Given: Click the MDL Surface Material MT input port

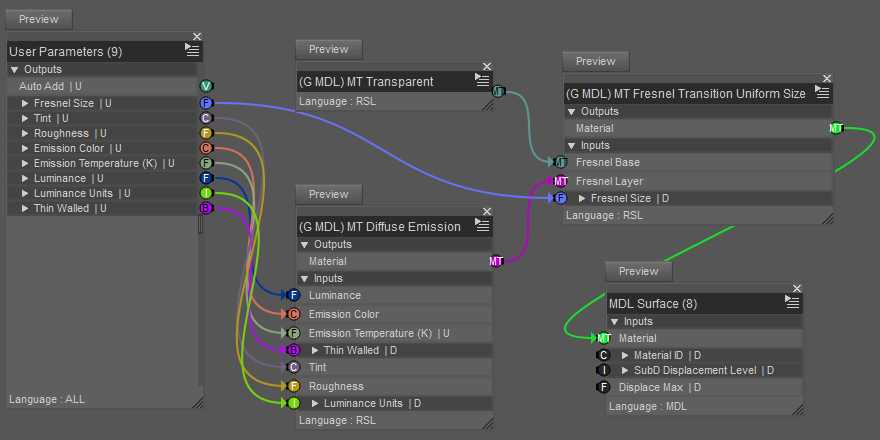Looking at the screenshot, I should [603, 338].
